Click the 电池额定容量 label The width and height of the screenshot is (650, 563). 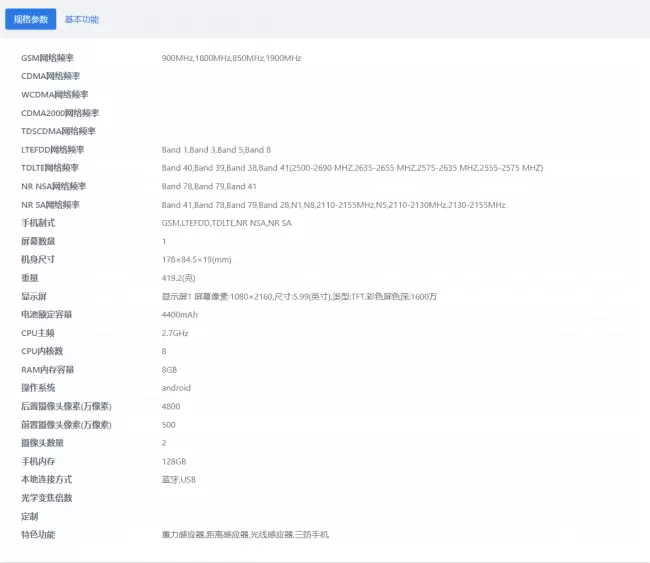pos(46,315)
